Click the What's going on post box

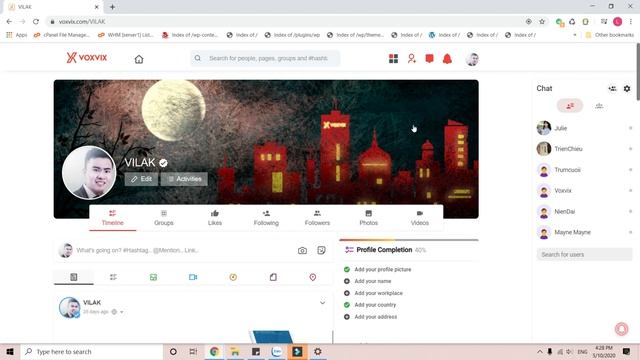click(x=184, y=250)
